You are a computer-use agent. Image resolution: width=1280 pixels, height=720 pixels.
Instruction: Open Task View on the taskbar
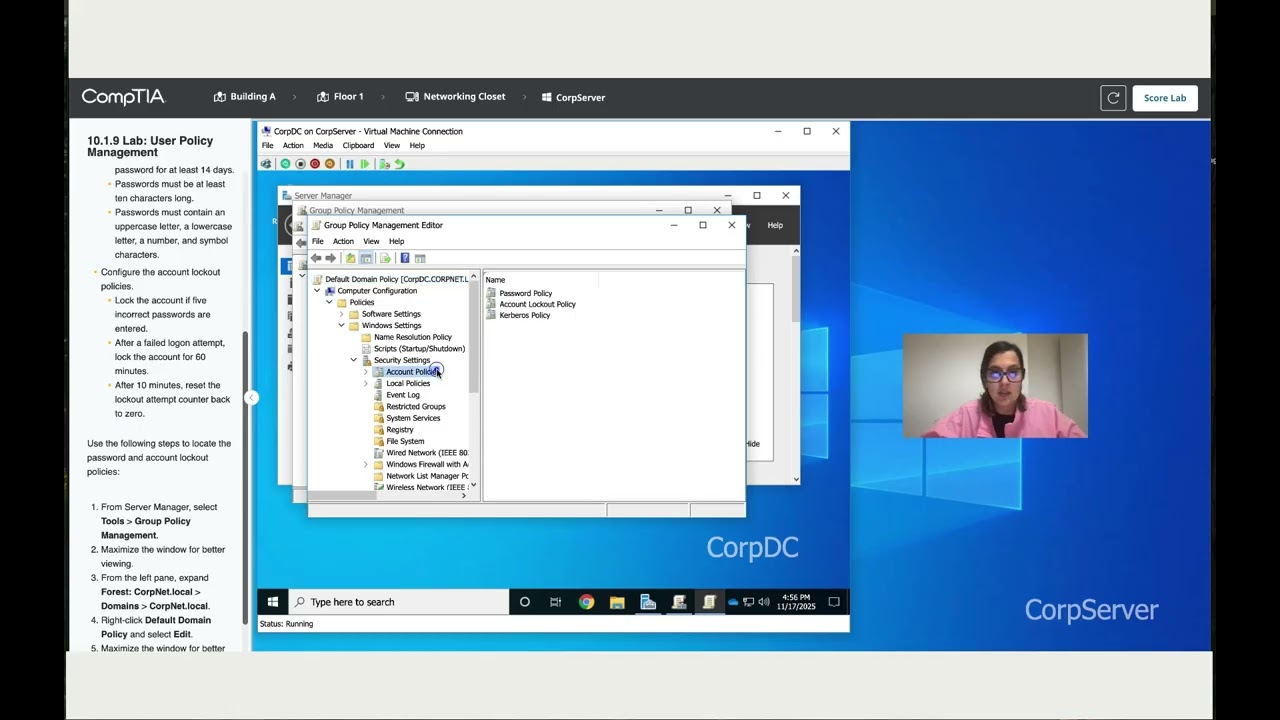coord(555,602)
